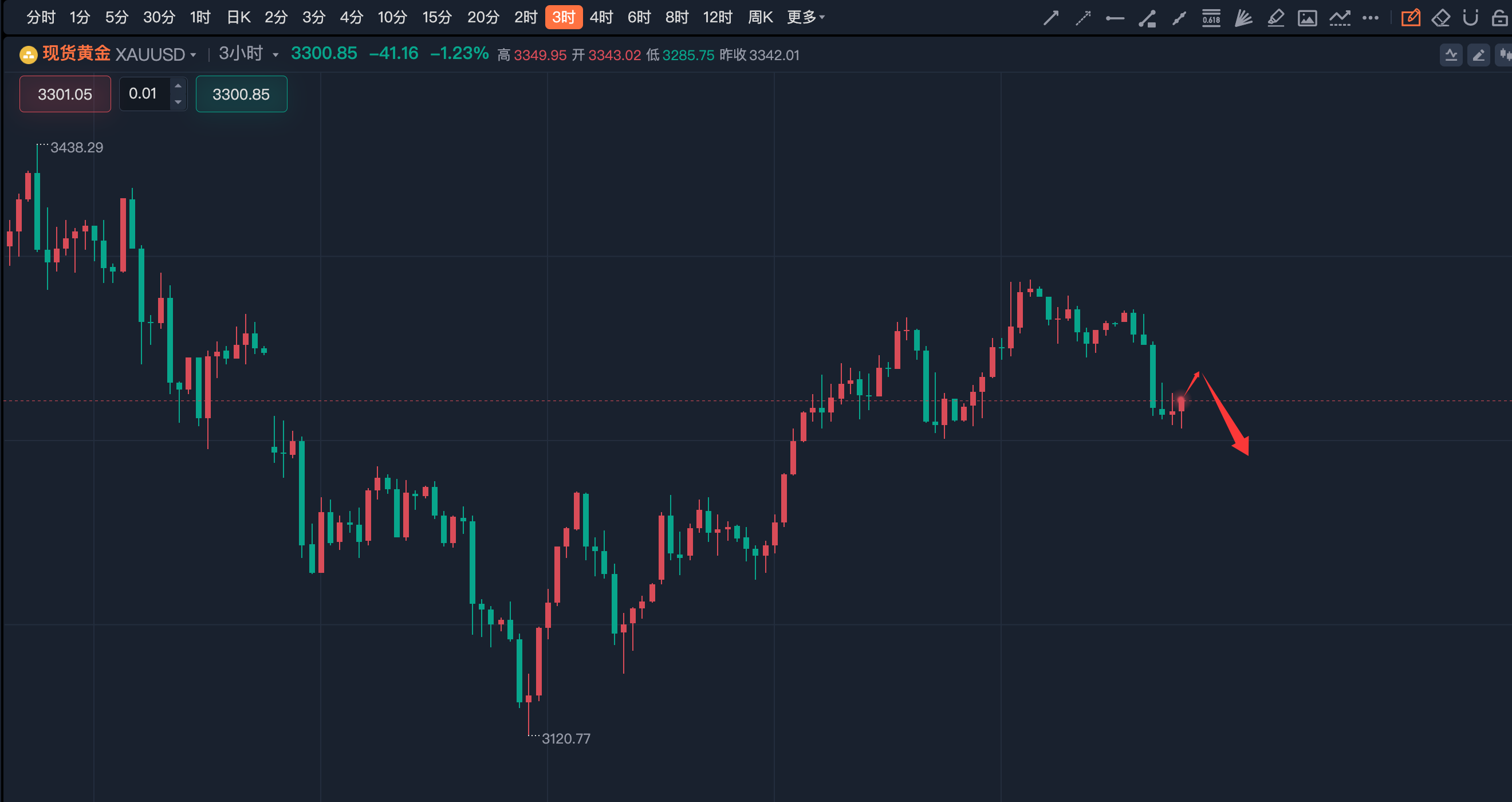Open the 更多 timeframe dropdown
The width and height of the screenshot is (1512, 802).
805,17
